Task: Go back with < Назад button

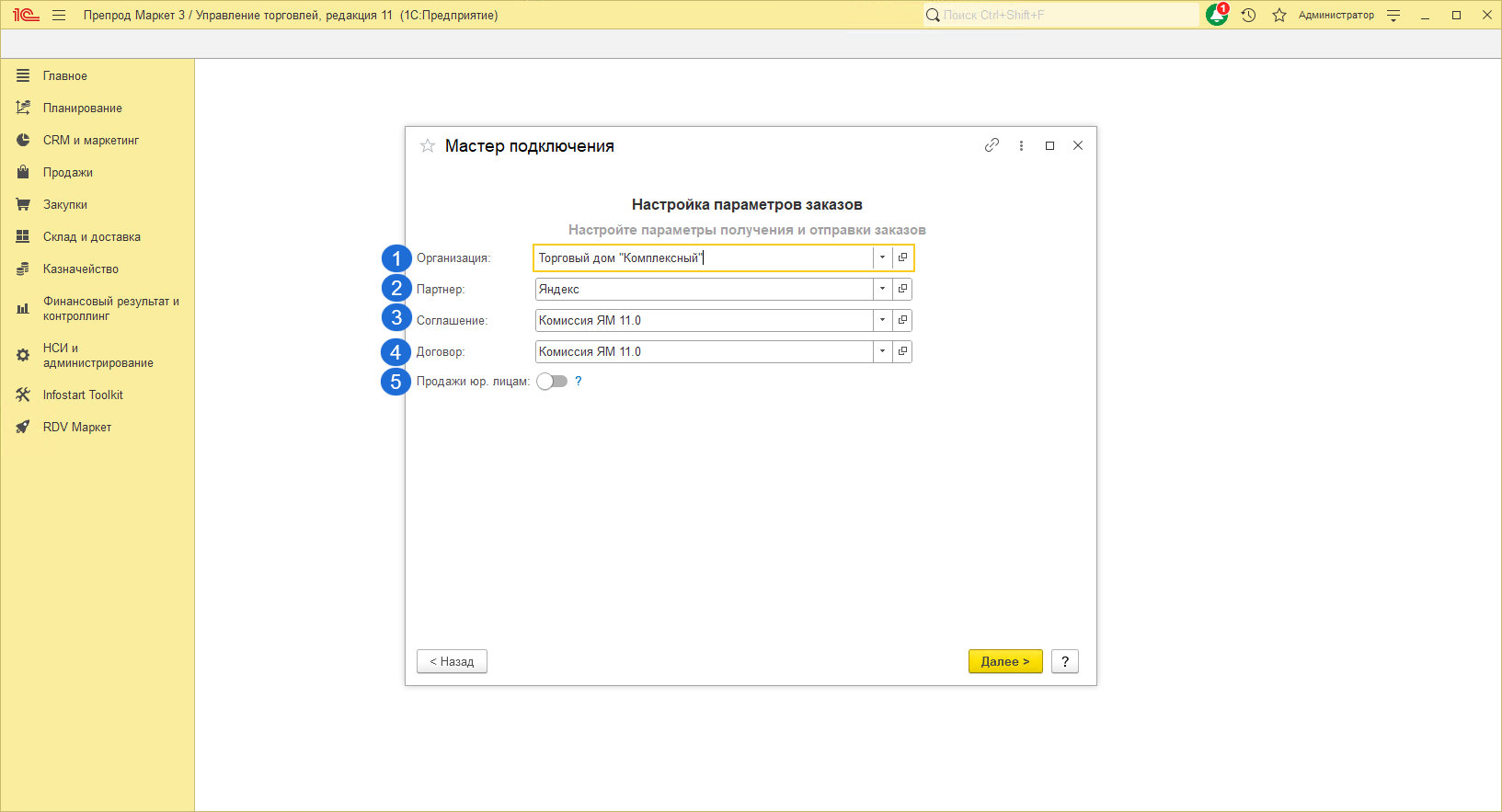Action: [x=452, y=661]
